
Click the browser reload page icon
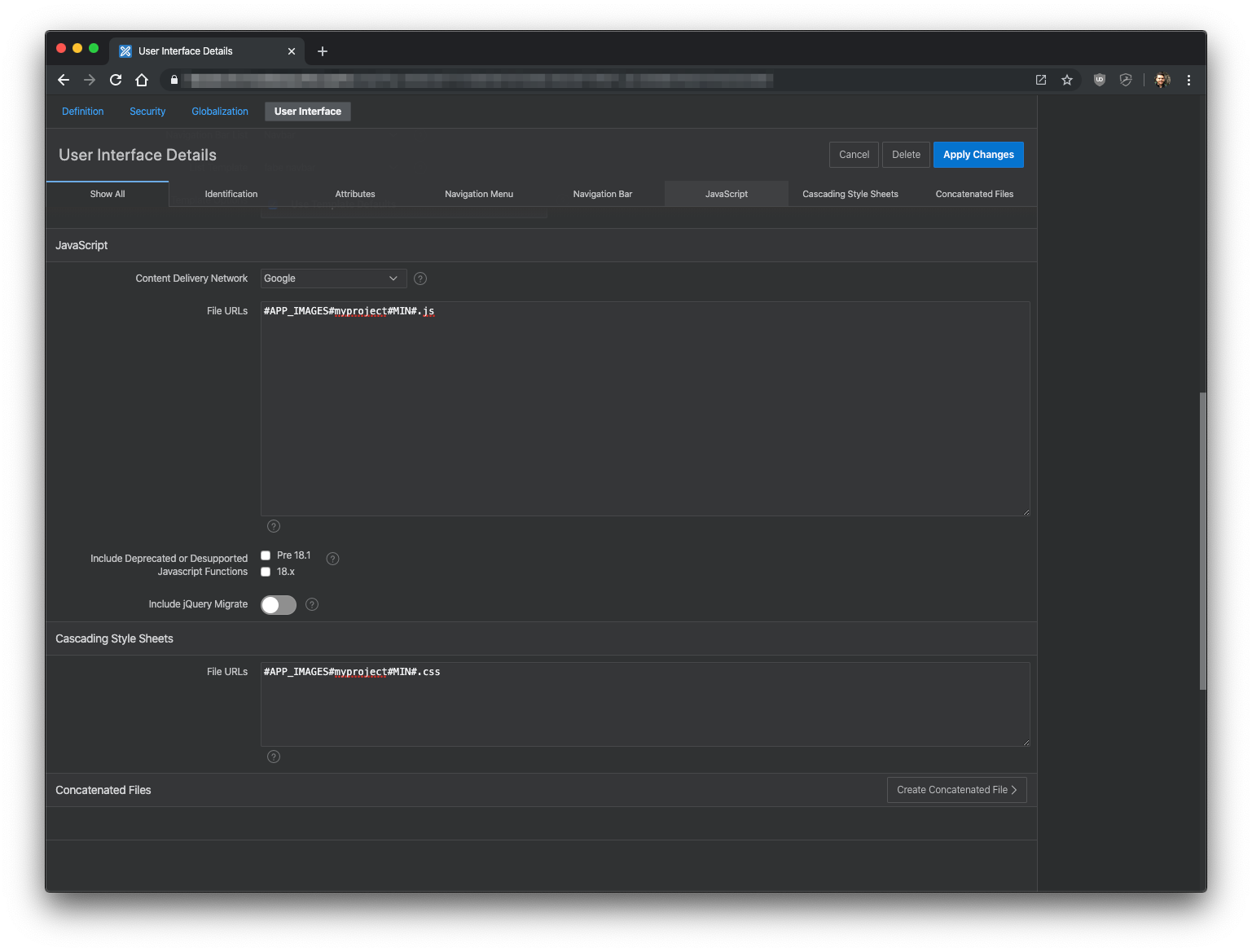click(116, 80)
